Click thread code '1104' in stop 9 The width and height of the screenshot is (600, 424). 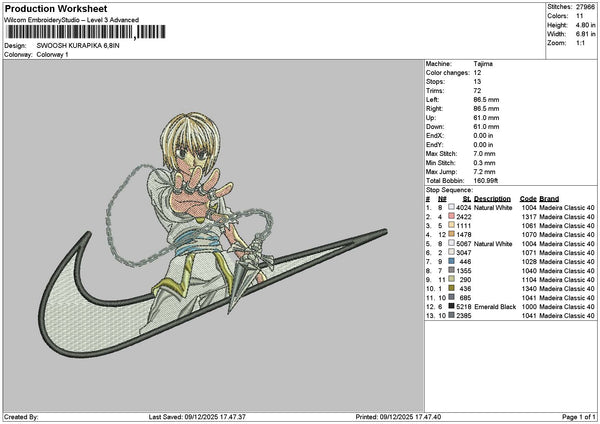click(x=529, y=280)
